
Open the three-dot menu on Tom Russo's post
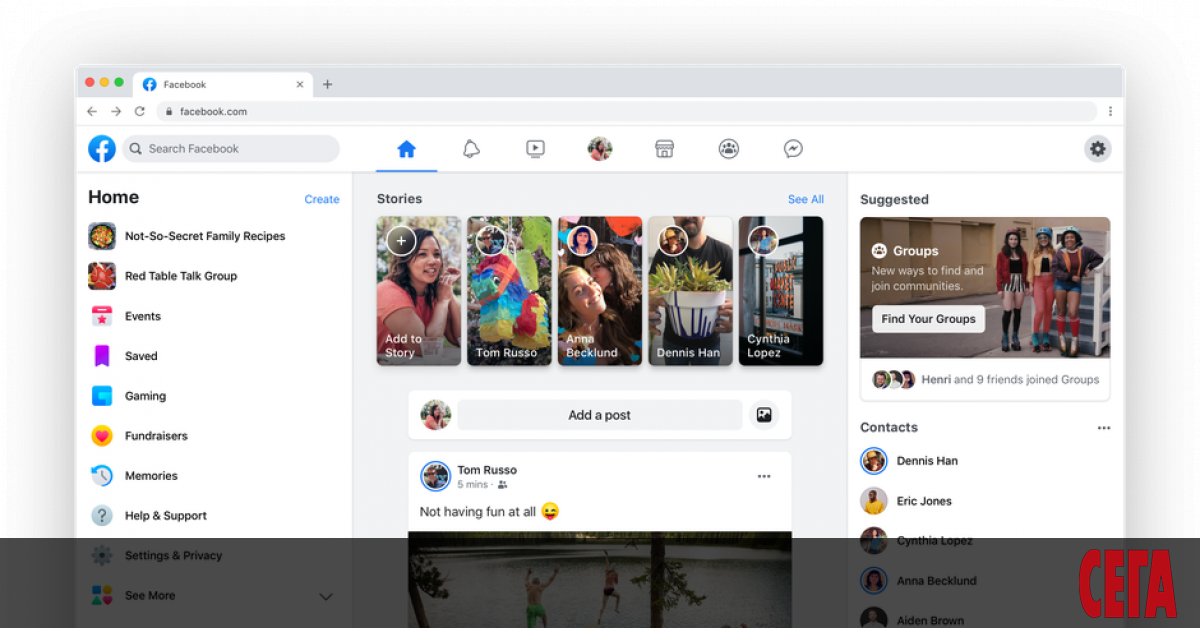[x=764, y=477]
